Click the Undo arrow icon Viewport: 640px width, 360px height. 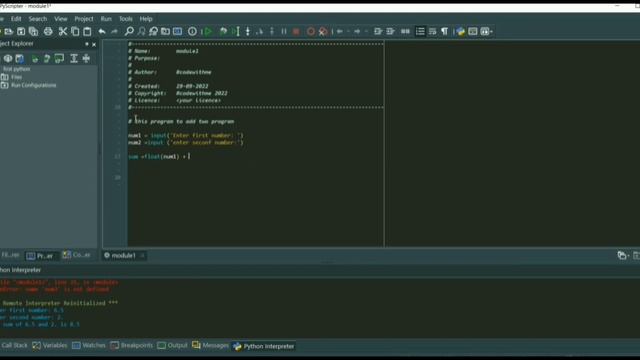pyautogui.click(x=102, y=31)
